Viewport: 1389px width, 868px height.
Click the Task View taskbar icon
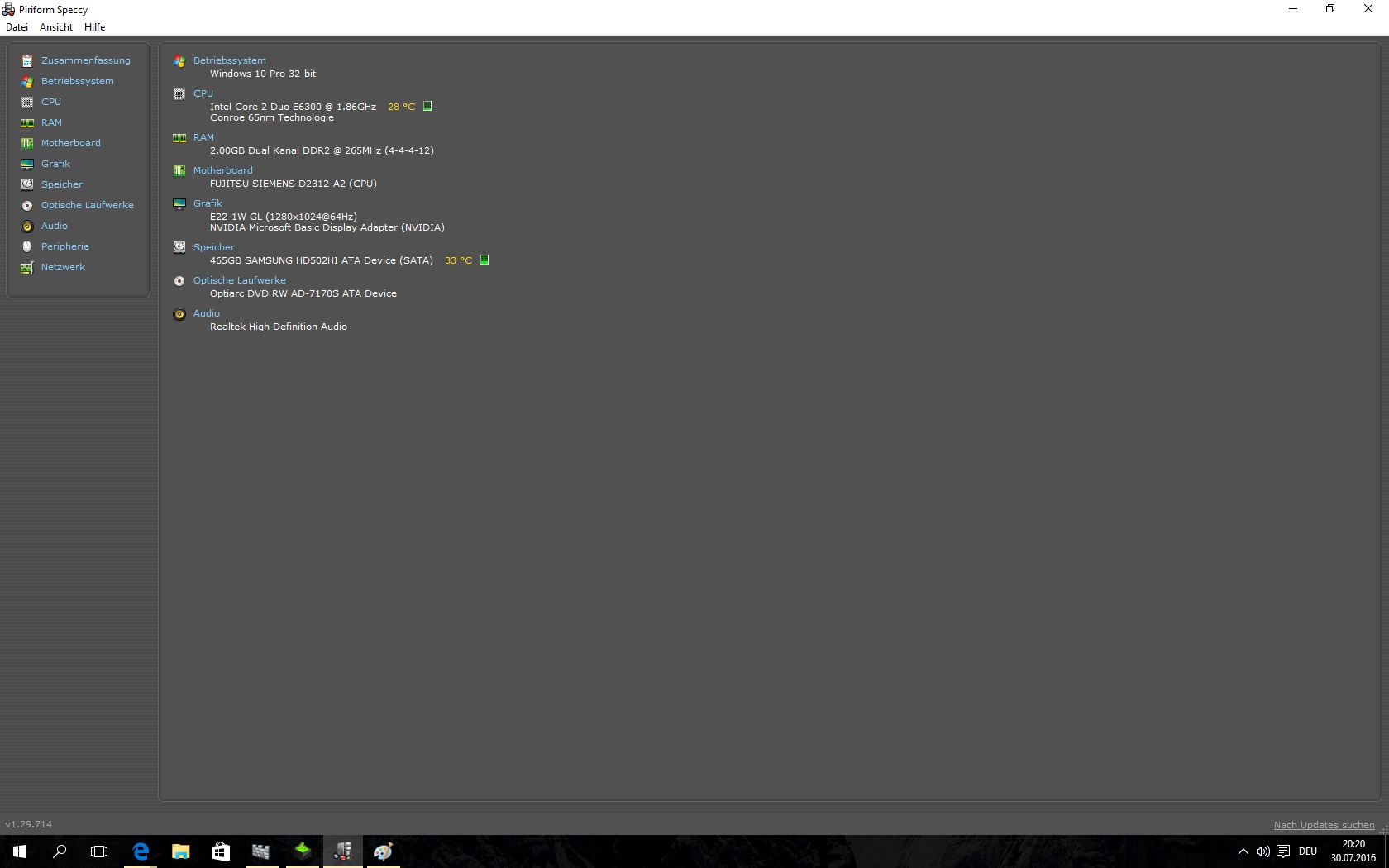pyautogui.click(x=99, y=851)
